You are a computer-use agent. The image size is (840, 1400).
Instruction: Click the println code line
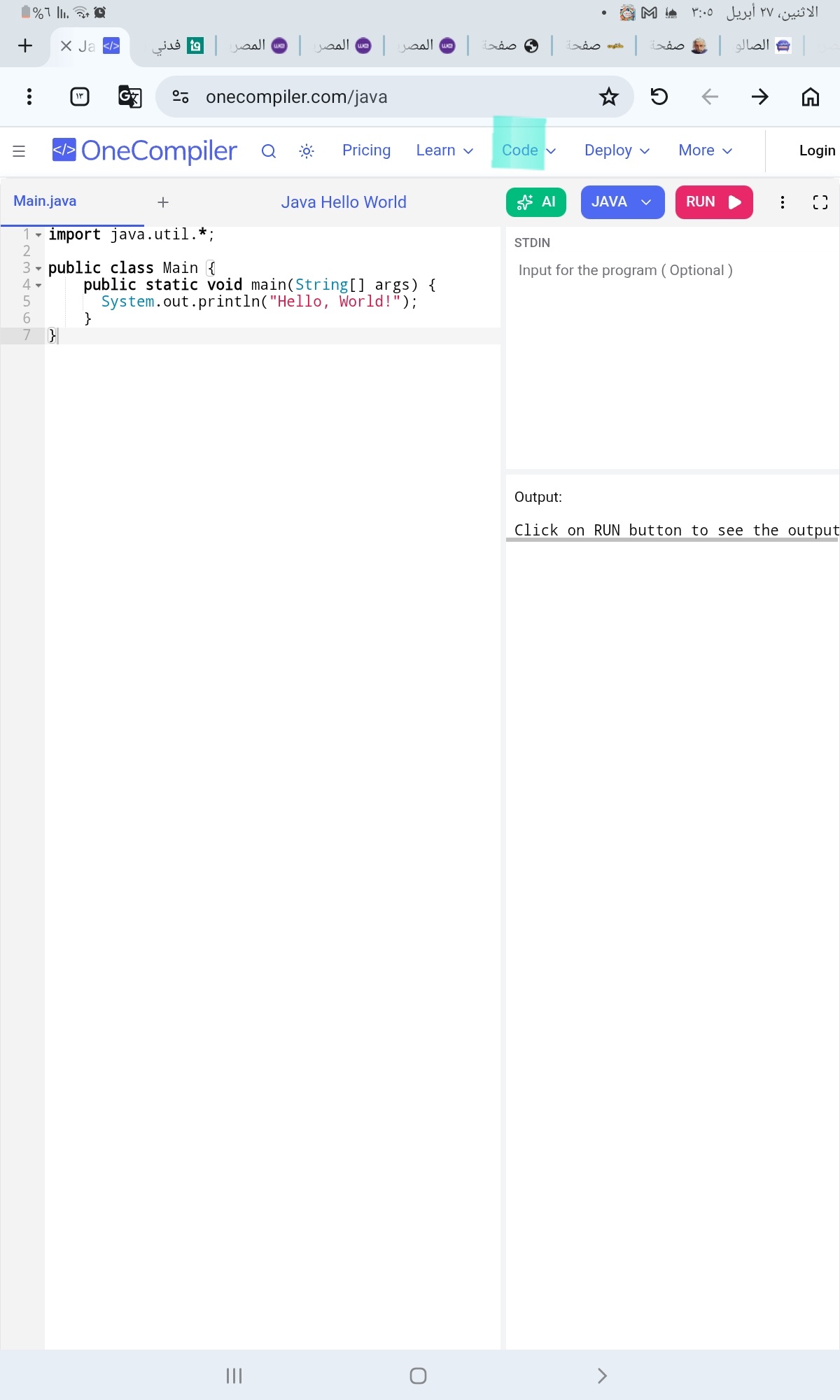pos(259,302)
